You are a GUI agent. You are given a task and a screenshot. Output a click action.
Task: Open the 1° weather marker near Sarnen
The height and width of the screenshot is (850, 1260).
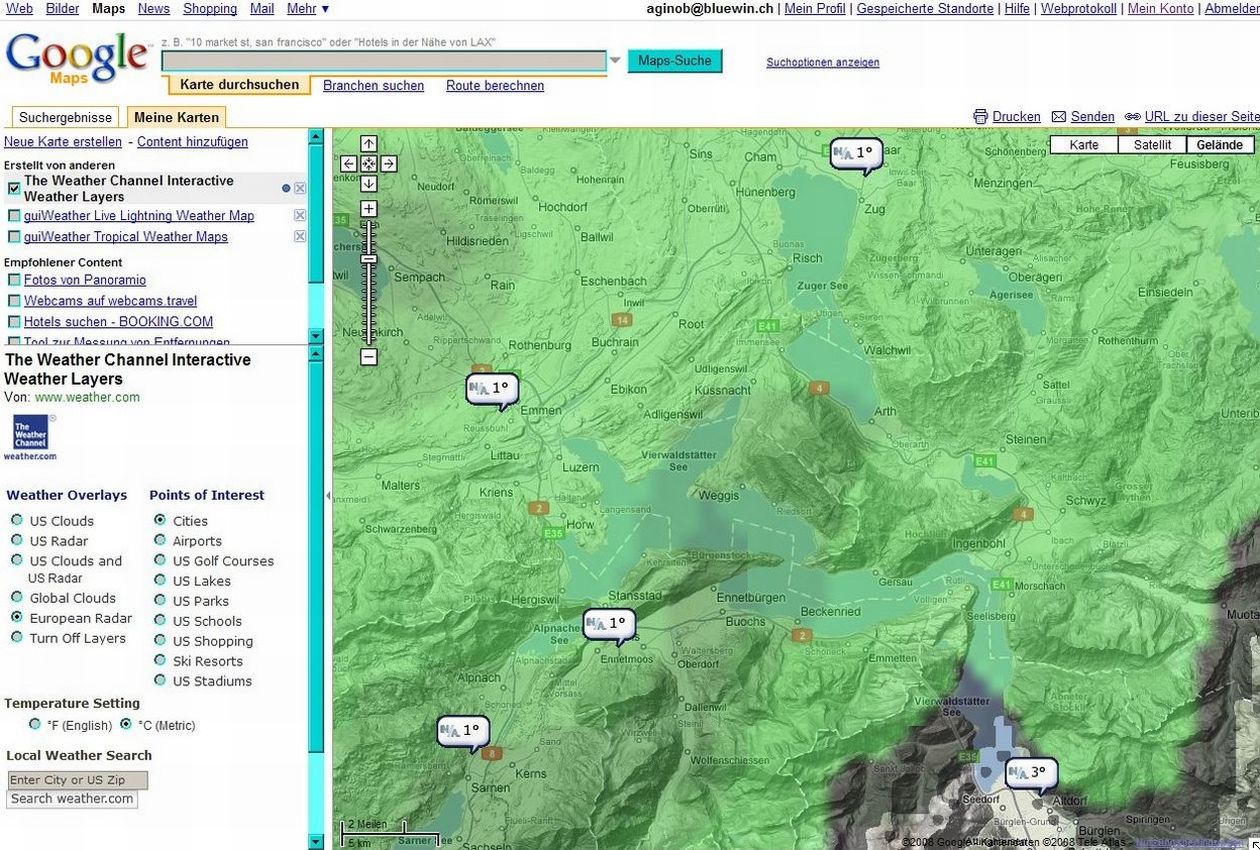pyautogui.click(x=463, y=732)
